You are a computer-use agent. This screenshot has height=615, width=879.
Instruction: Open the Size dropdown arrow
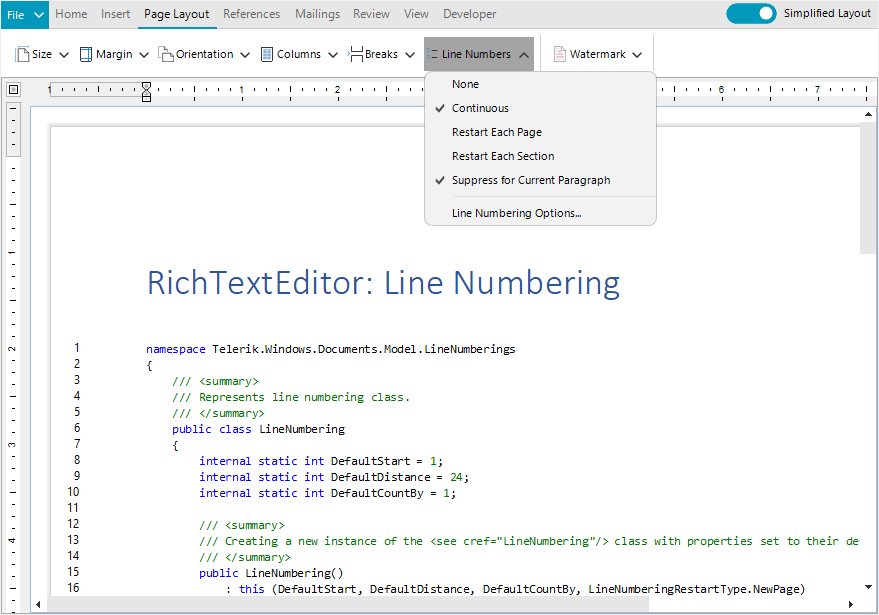[x=64, y=55]
